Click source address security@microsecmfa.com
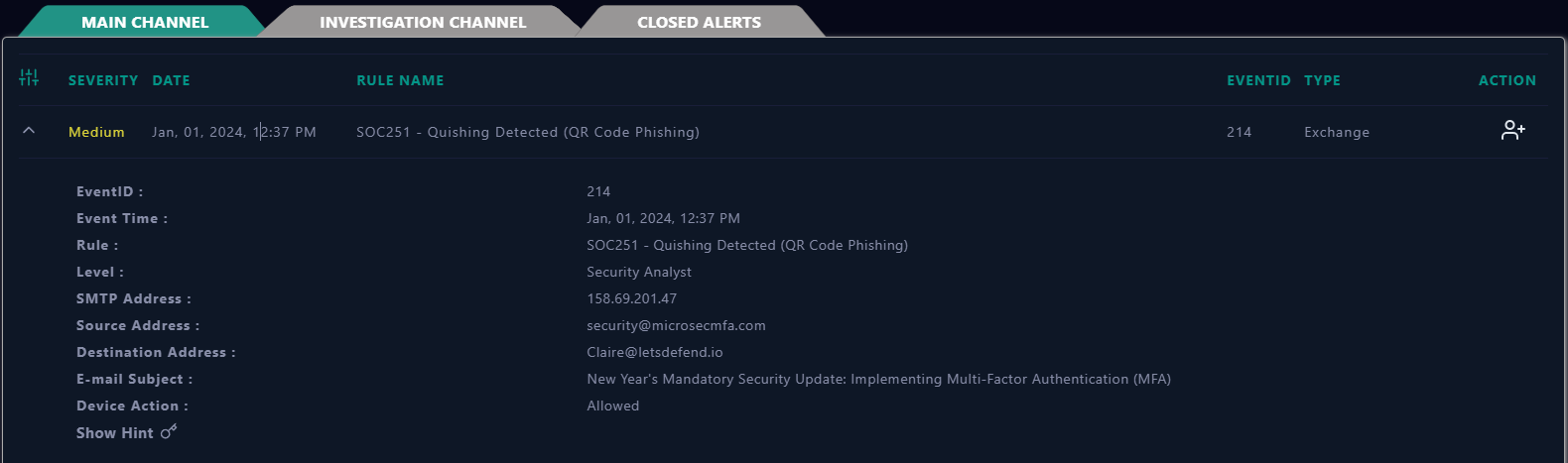 coord(676,325)
